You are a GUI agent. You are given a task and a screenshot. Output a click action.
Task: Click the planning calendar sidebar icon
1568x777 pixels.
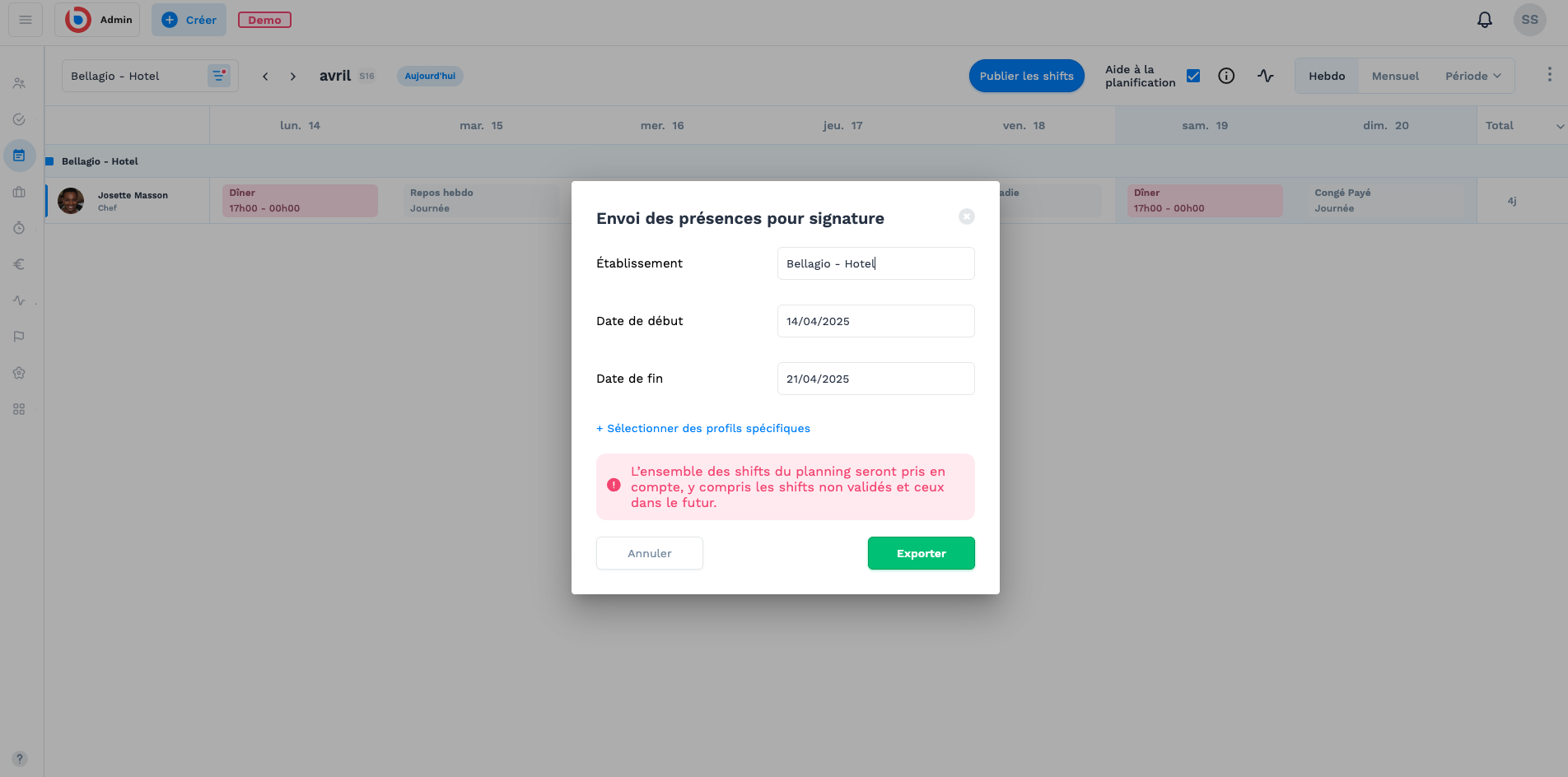click(x=19, y=156)
